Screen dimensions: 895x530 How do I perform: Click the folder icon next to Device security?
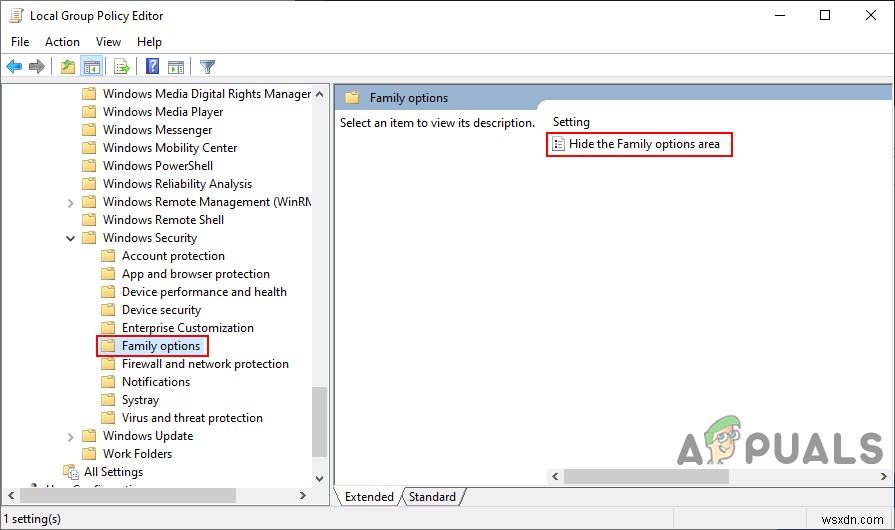pyautogui.click(x=108, y=310)
